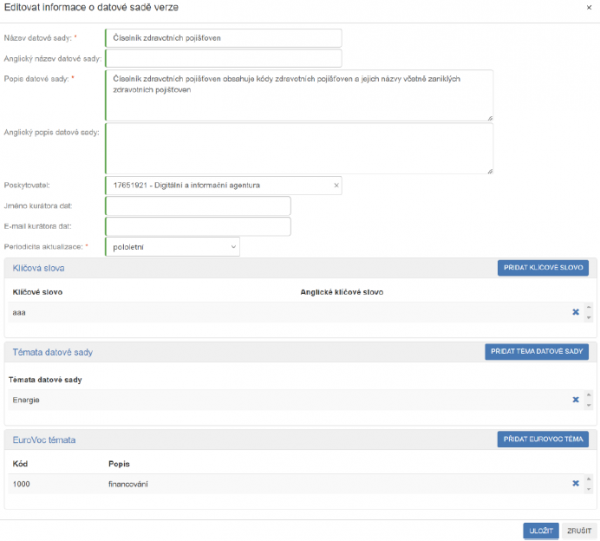The height and width of the screenshot is (541, 600).
Task: Click the scrollbar on the keyword list row
Action: pyautogui.click(x=589, y=312)
